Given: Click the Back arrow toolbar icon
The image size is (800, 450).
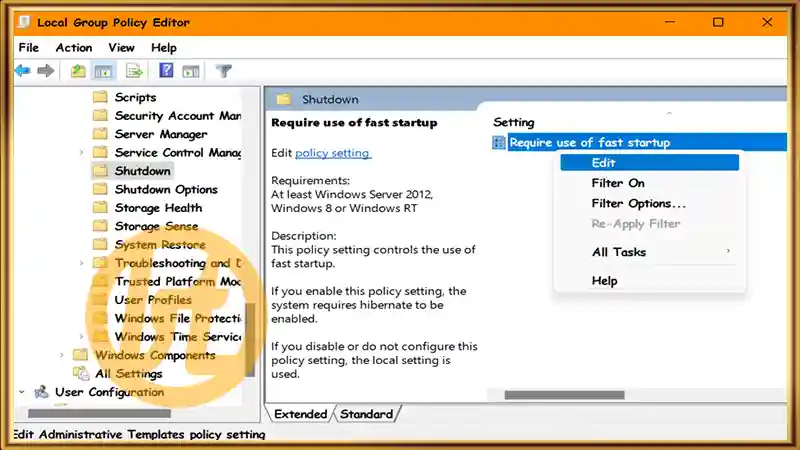Looking at the screenshot, I should click(22, 71).
